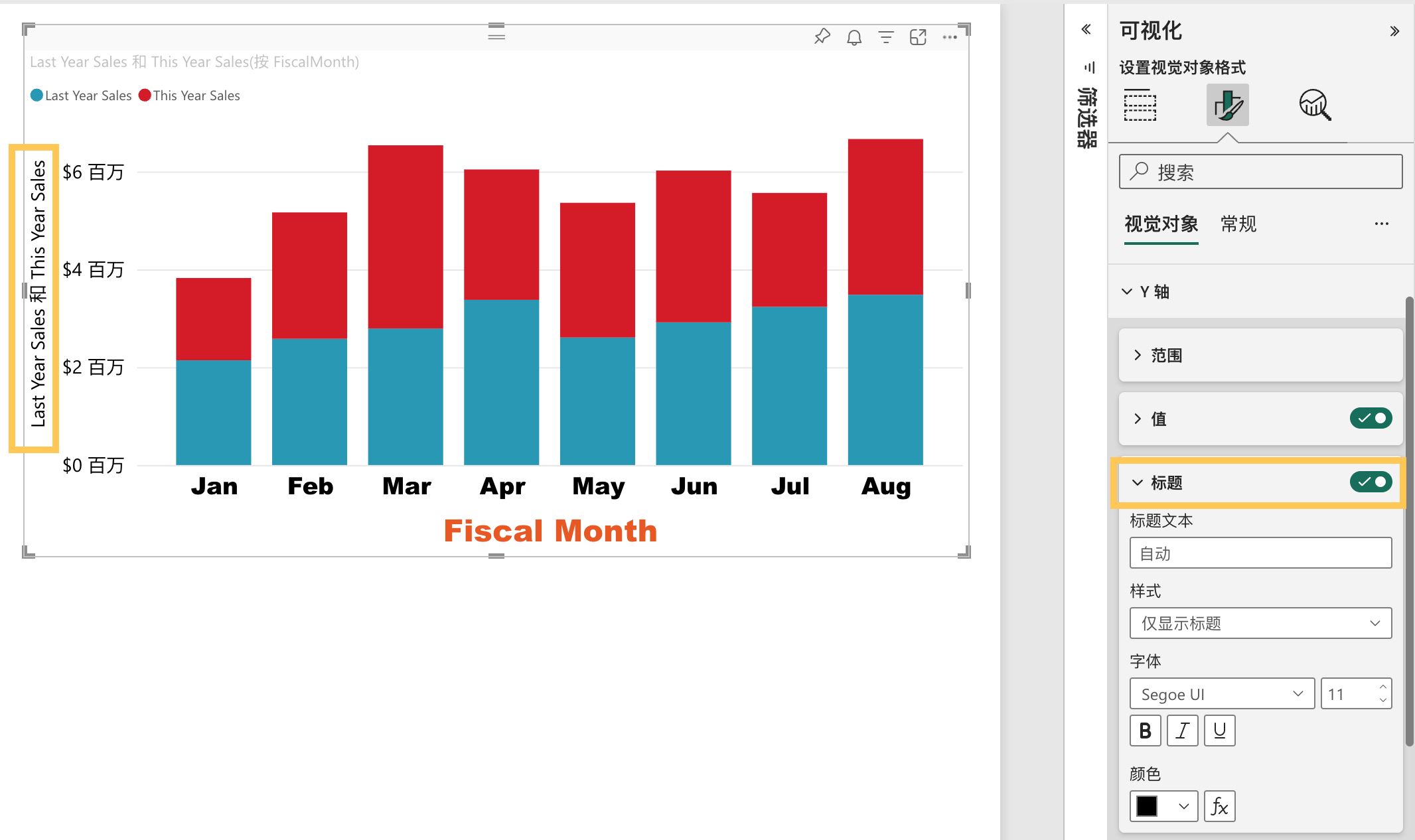Open the Segoe UI font dropdown

[x=1222, y=693]
